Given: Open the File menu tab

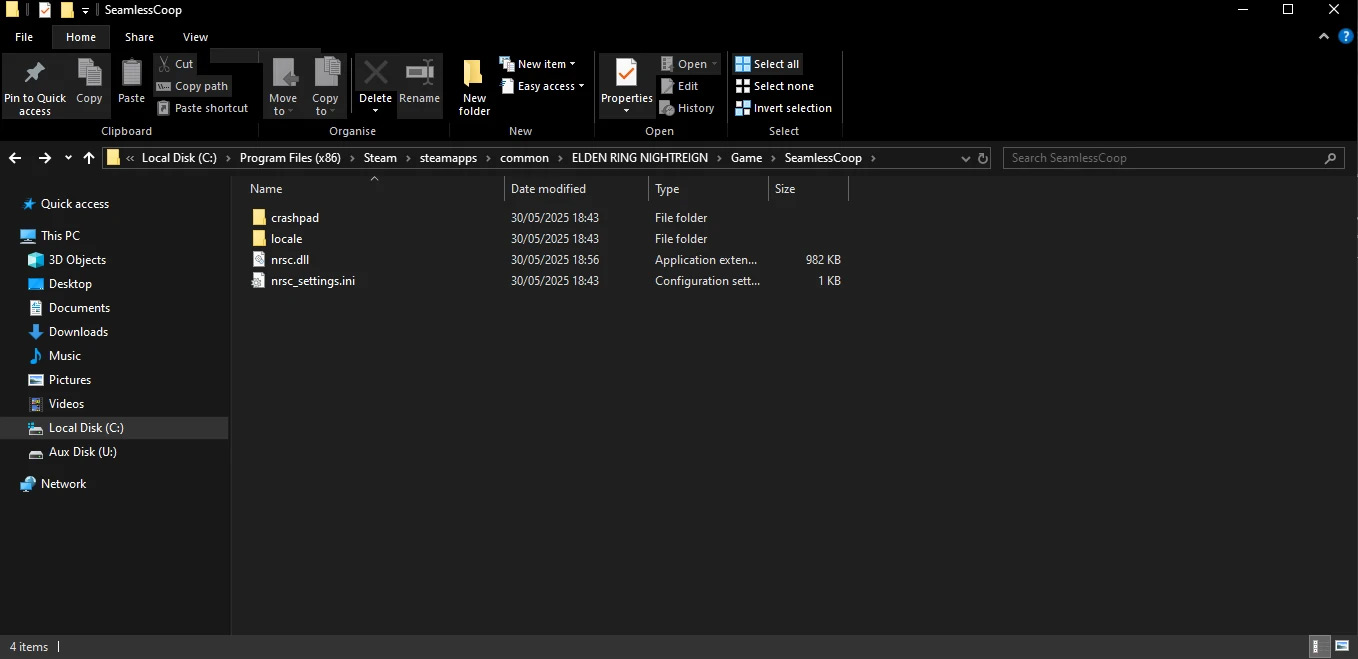Looking at the screenshot, I should (x=24, y=37).
